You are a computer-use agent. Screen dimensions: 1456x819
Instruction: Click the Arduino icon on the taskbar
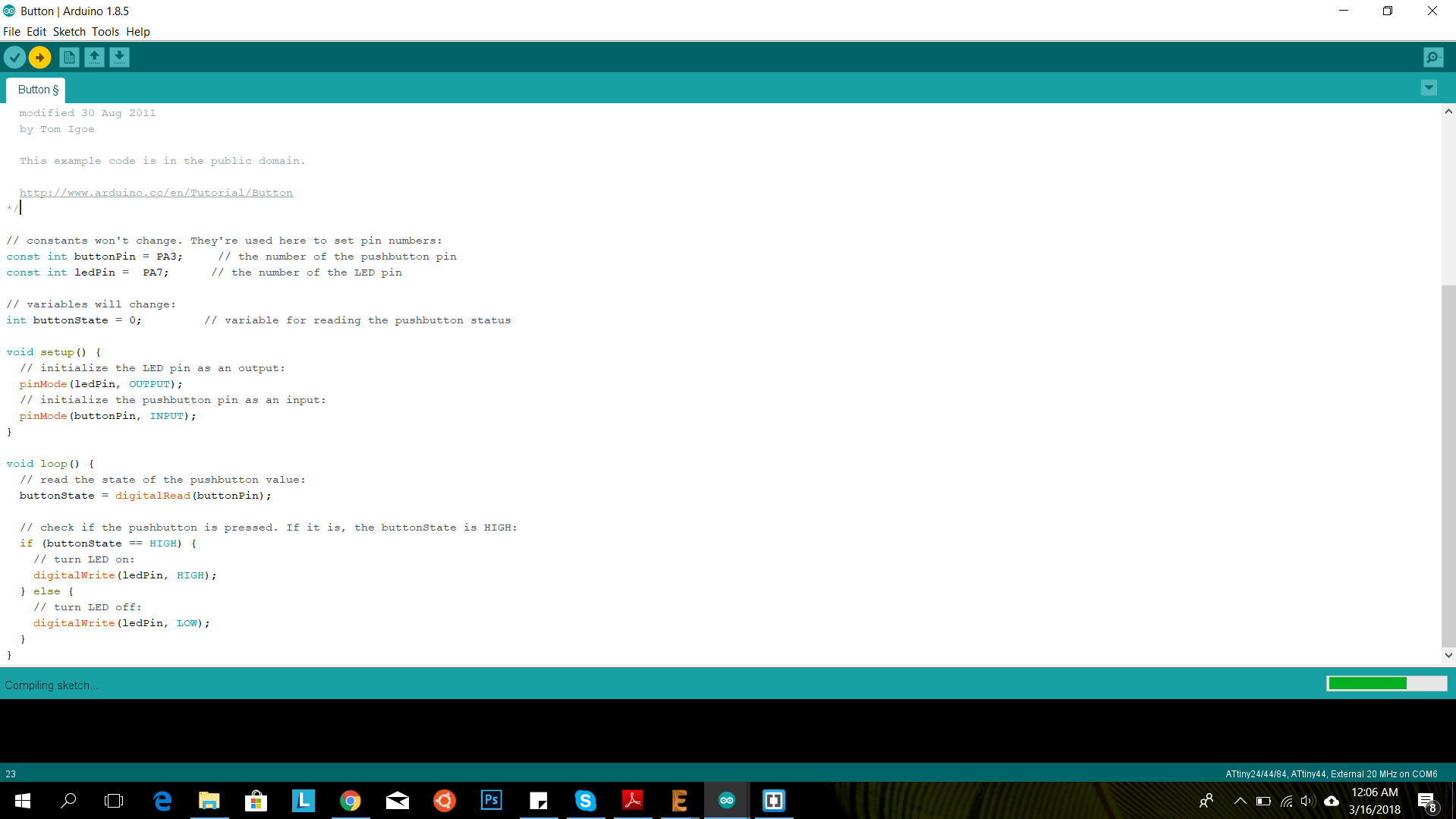[x=727, y=801]
